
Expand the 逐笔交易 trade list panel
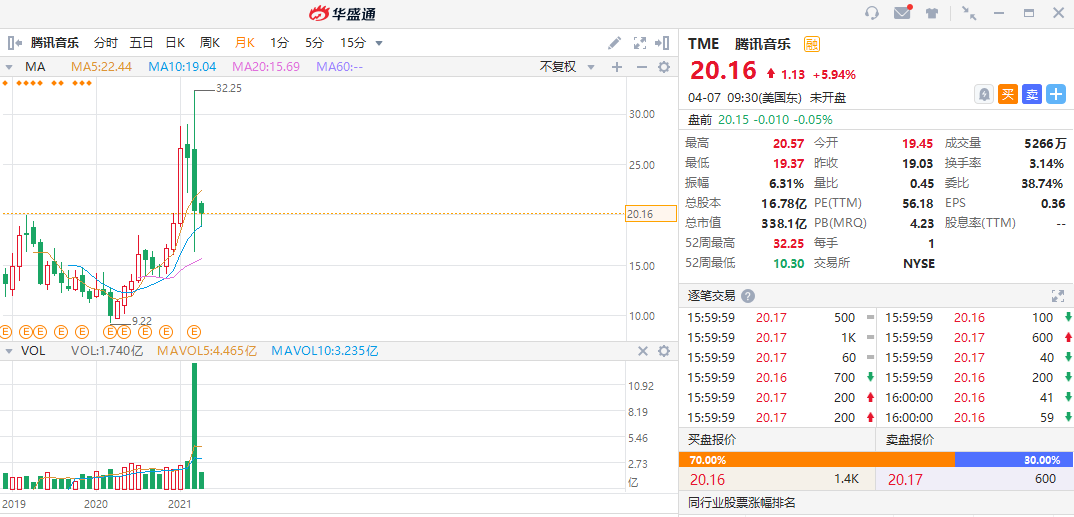pyautogui.click(x=1058, y=296)
